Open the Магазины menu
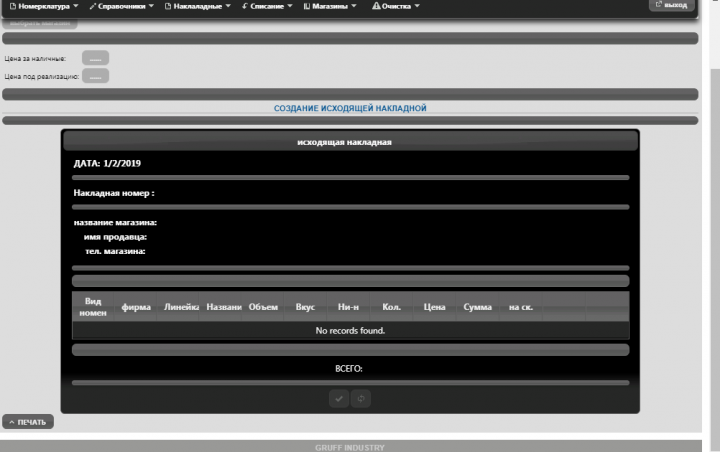Screen dimensions: 720x452 pyautogui.click(x=330, y=6)
